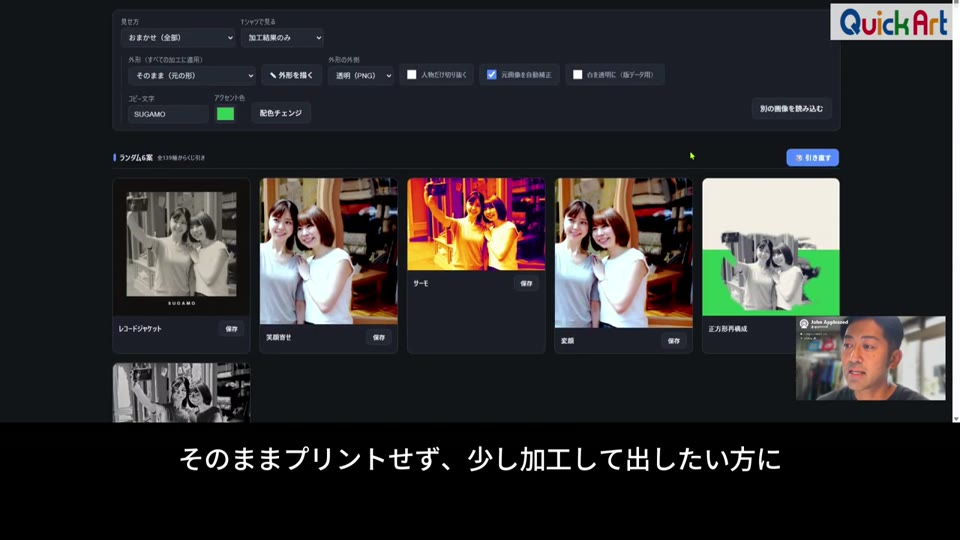
Task: Click the ランダム6案 section heading
Action: click(136, 158)
